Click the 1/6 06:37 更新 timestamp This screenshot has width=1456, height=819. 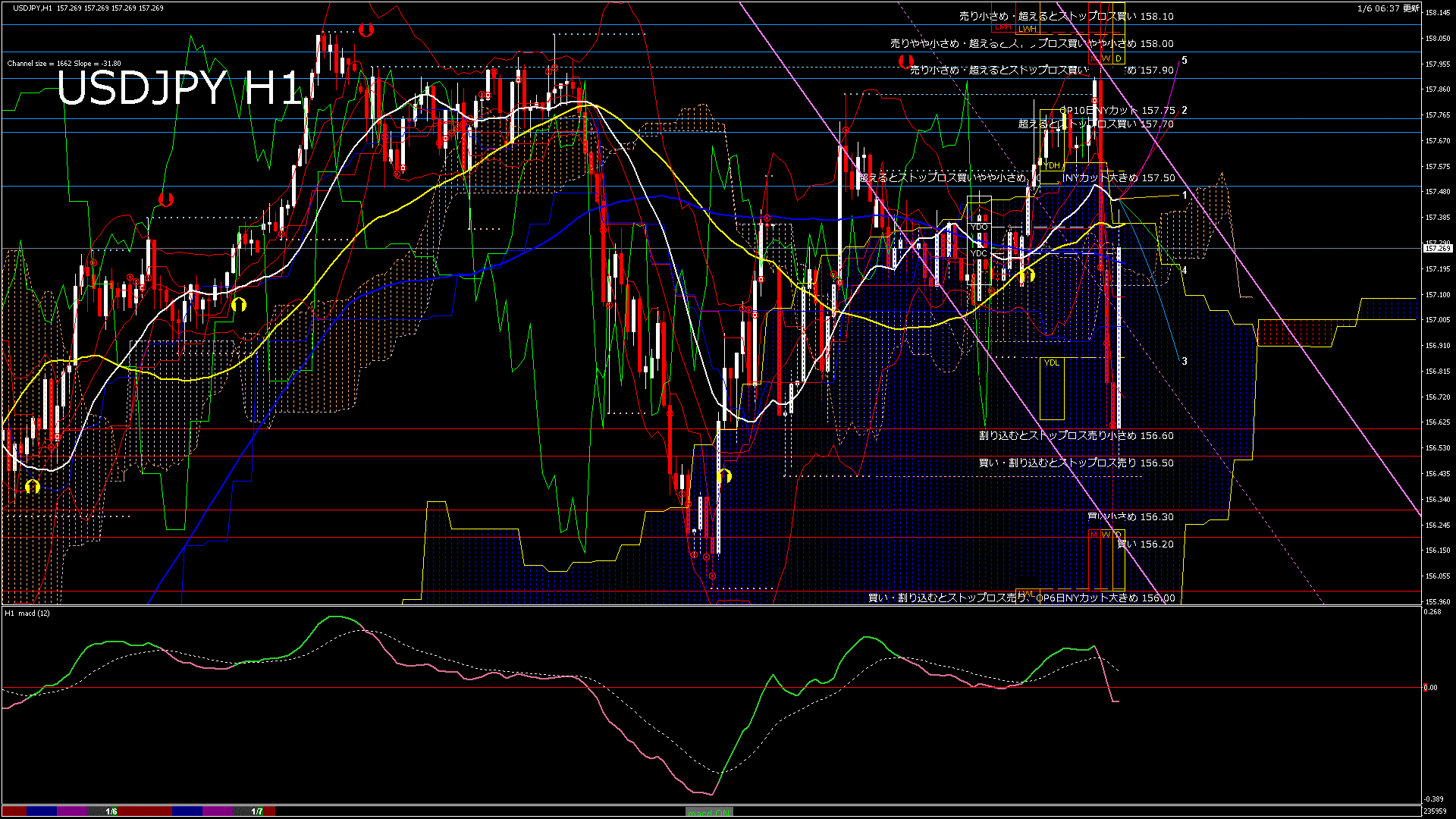1389,8
